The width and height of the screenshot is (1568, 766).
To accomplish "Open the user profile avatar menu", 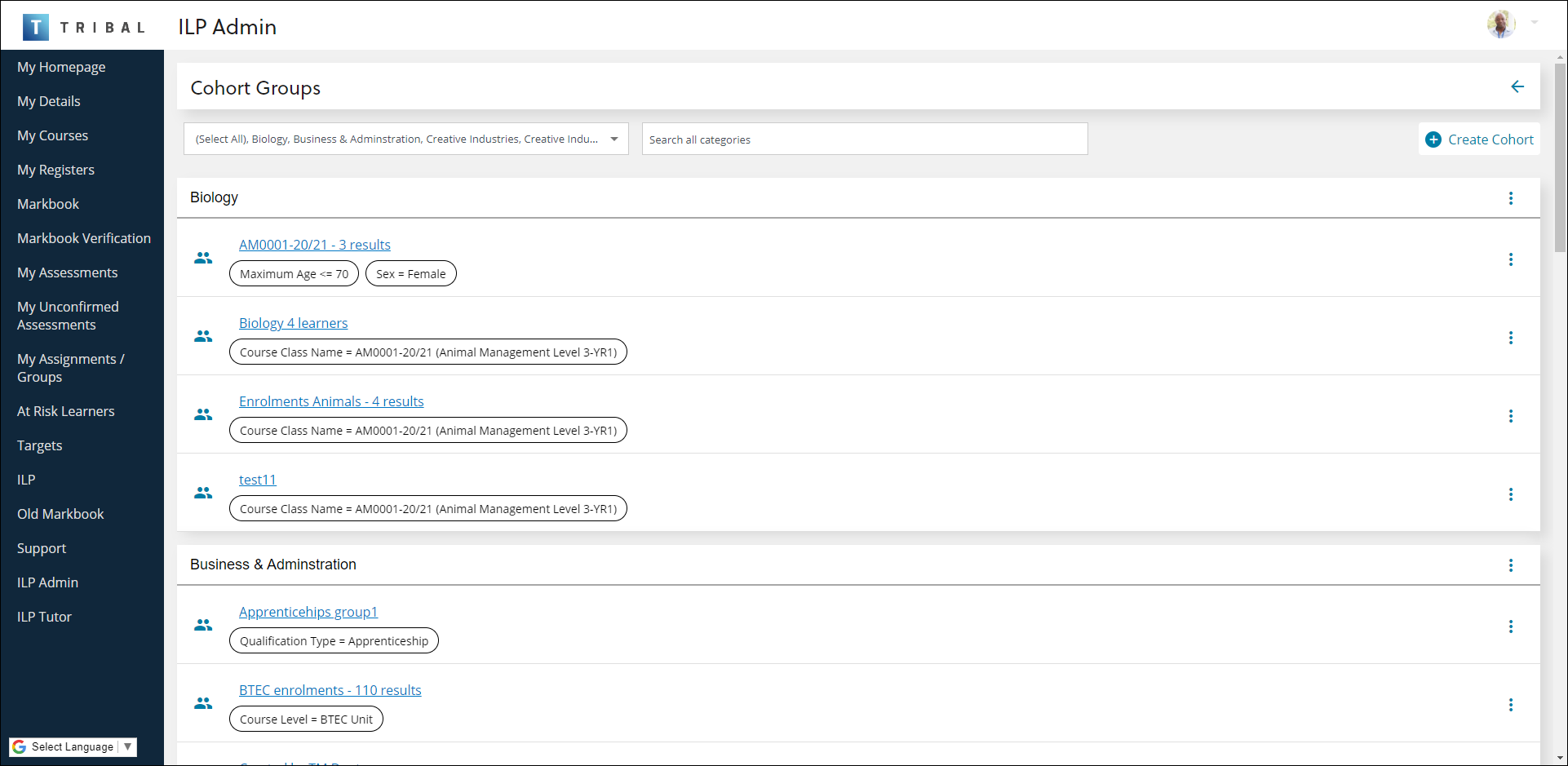I will pos(1500,24).
